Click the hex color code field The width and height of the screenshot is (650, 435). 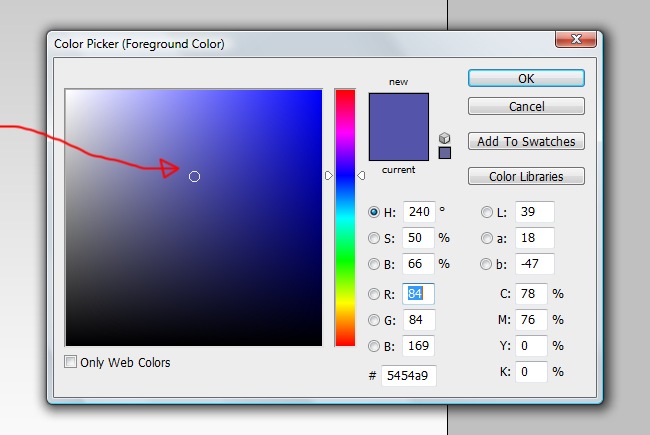408,376
